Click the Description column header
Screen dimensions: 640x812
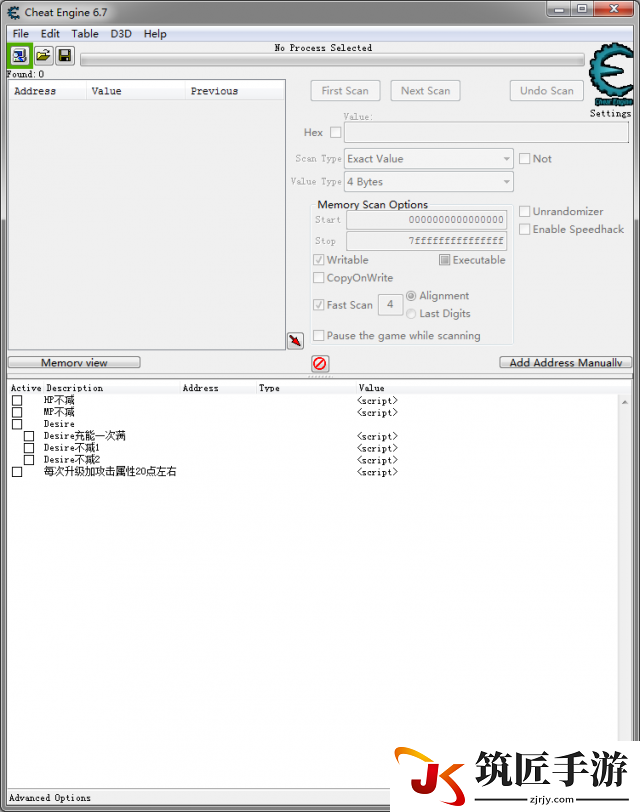(75, 388)
